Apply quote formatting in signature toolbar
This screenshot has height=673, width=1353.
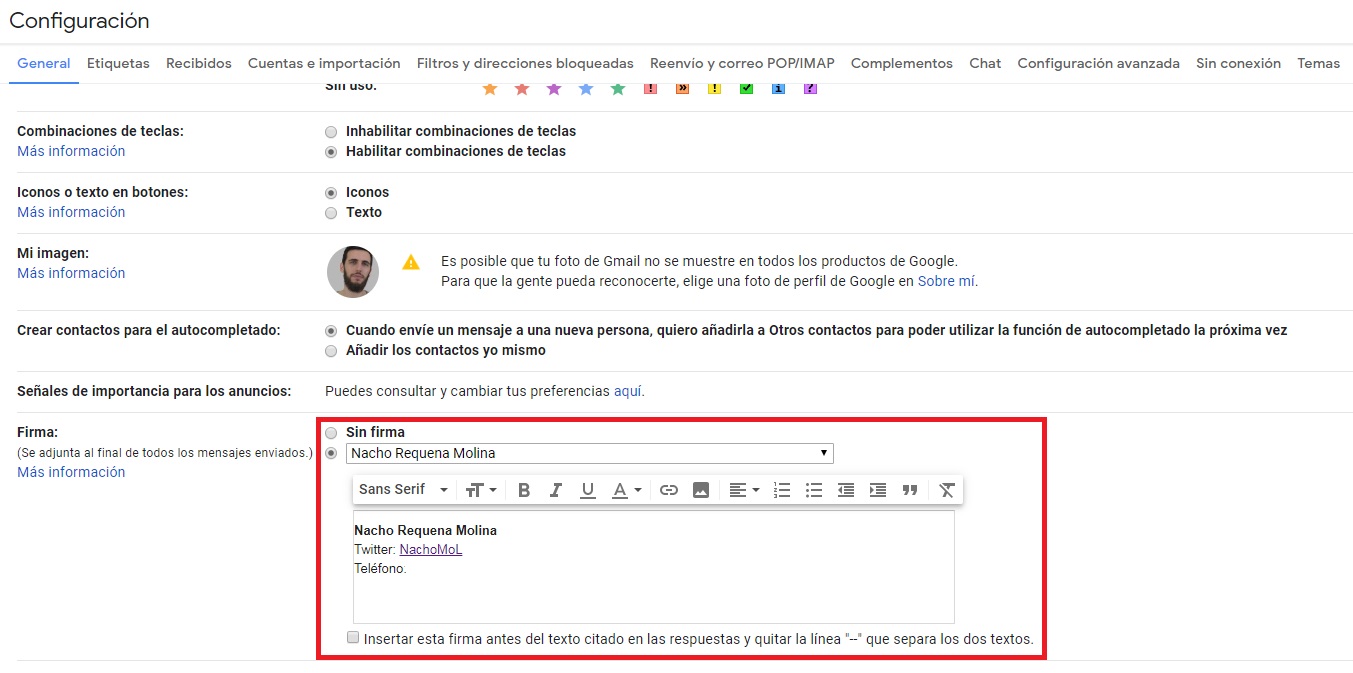(910, 490)
